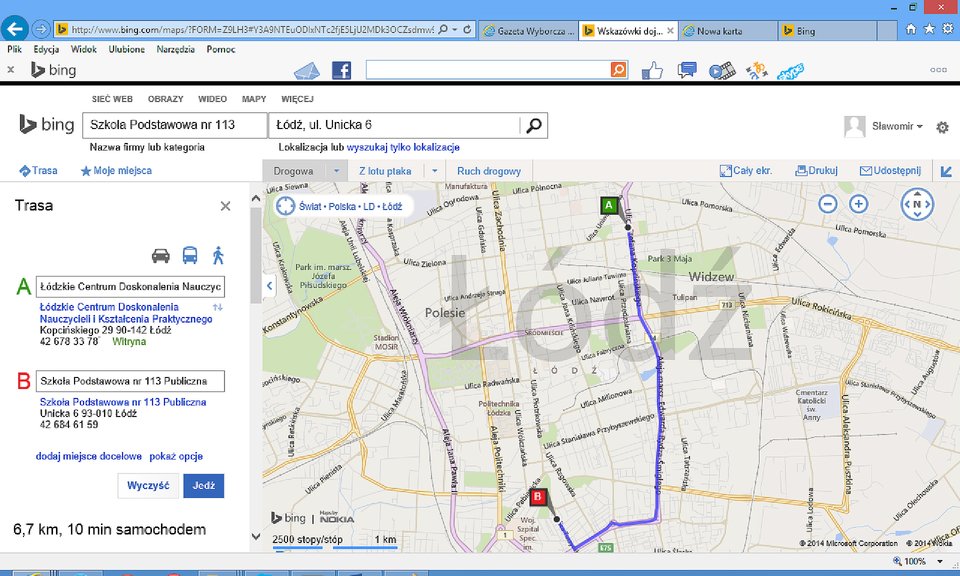Click the orange search button in Bing toolbar

(x=619, y=70)
